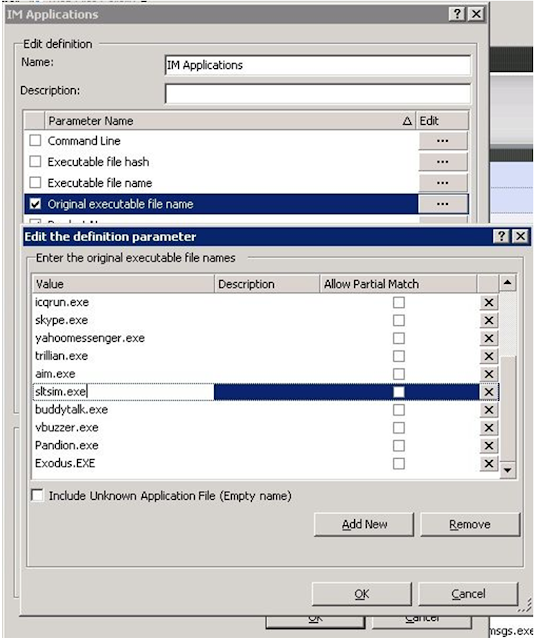
Task: Open help for Edit the definition parameter dialog
Action: [x=501, y=236]
